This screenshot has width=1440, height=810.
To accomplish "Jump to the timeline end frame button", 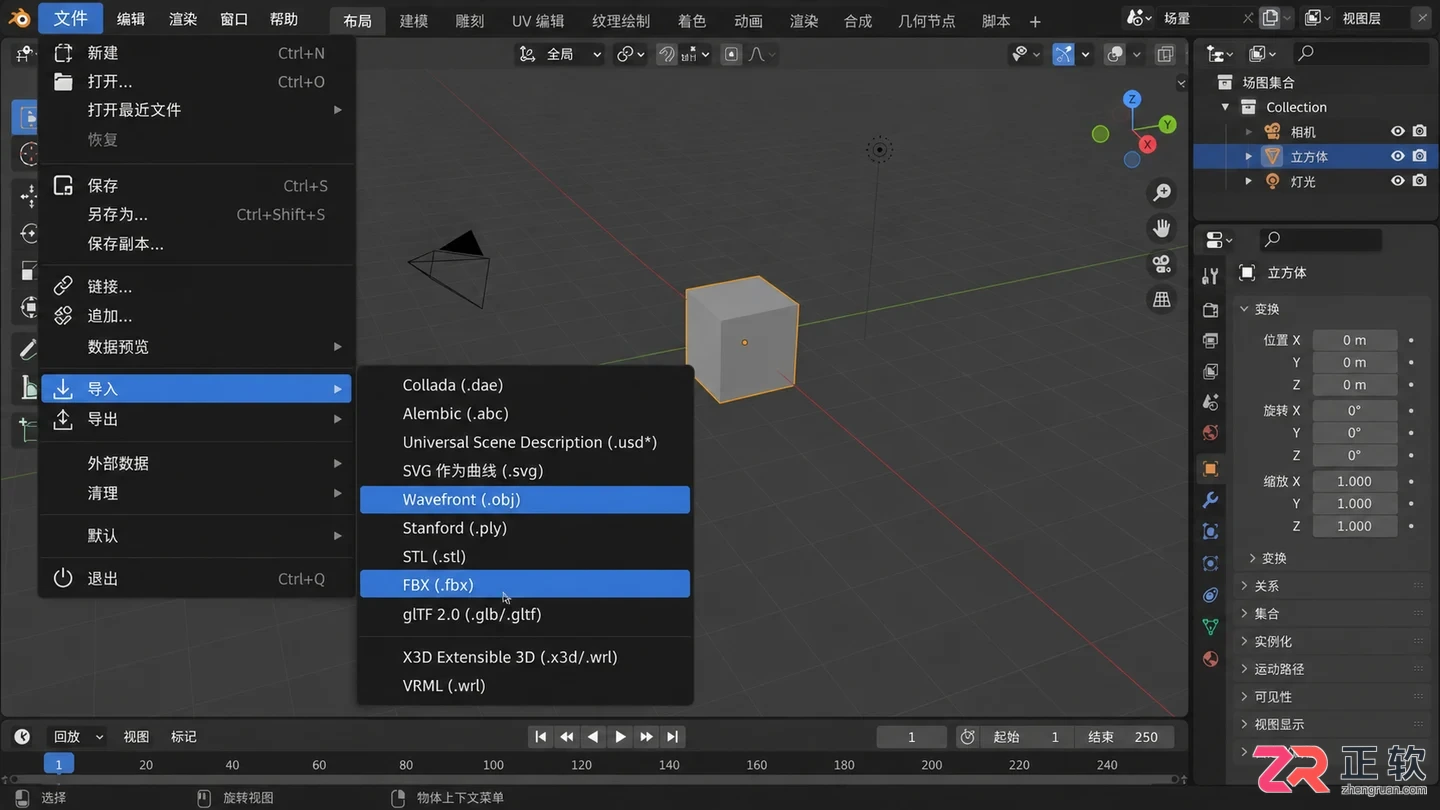I will tap(673, 737).
